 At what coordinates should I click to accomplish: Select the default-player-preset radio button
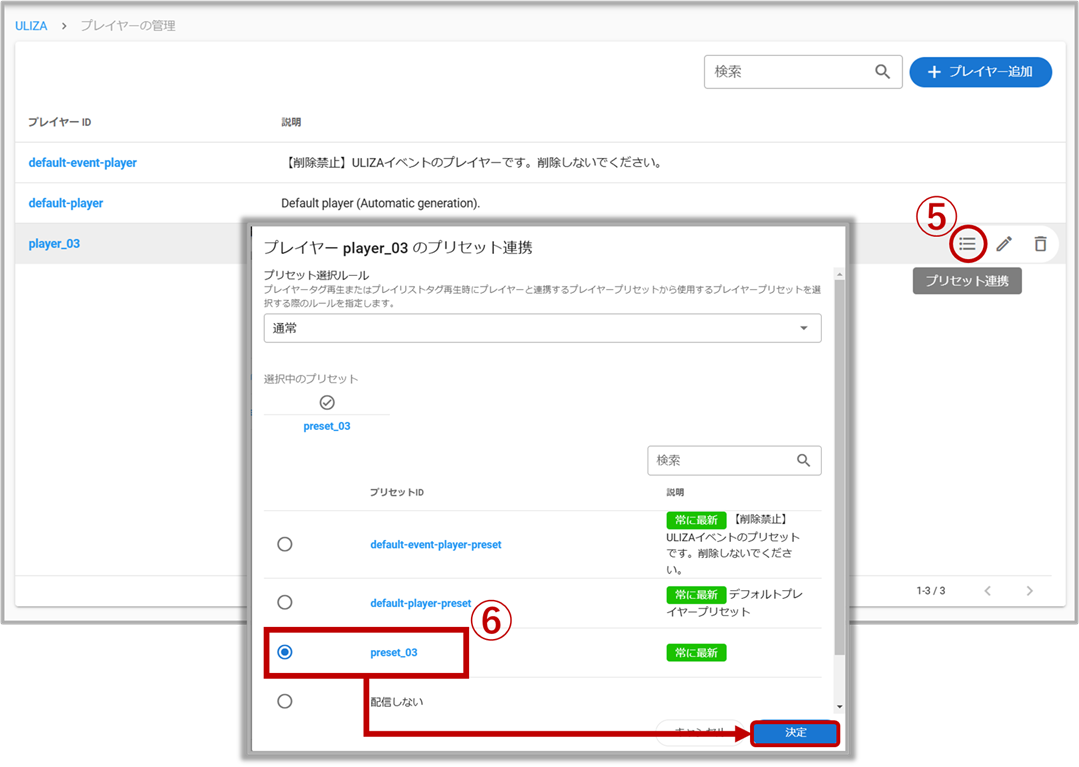285,602
